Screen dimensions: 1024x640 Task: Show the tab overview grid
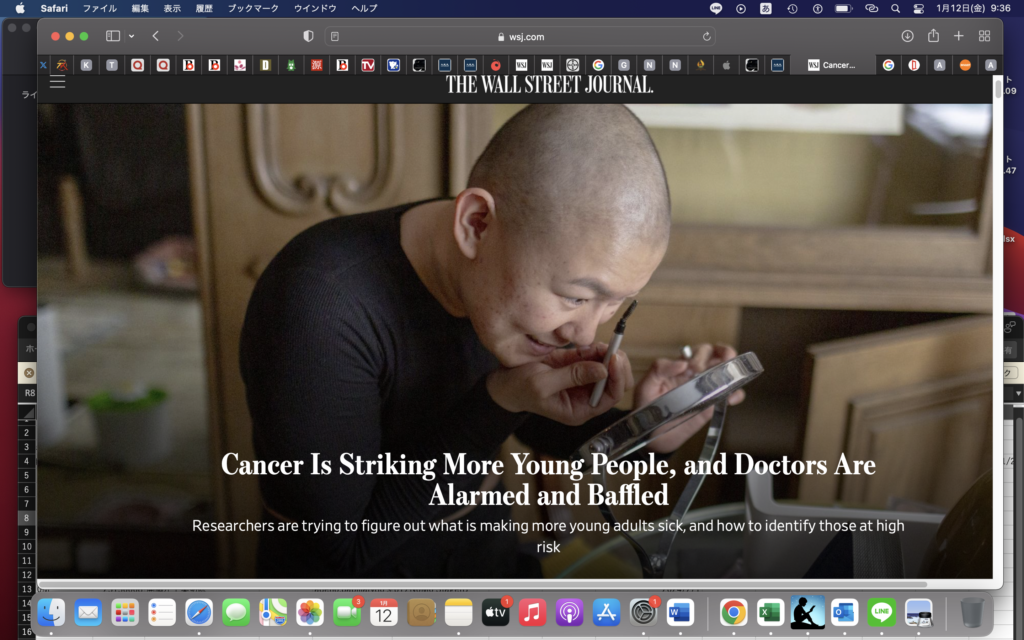pyautogui.click(x=984, y=36)
